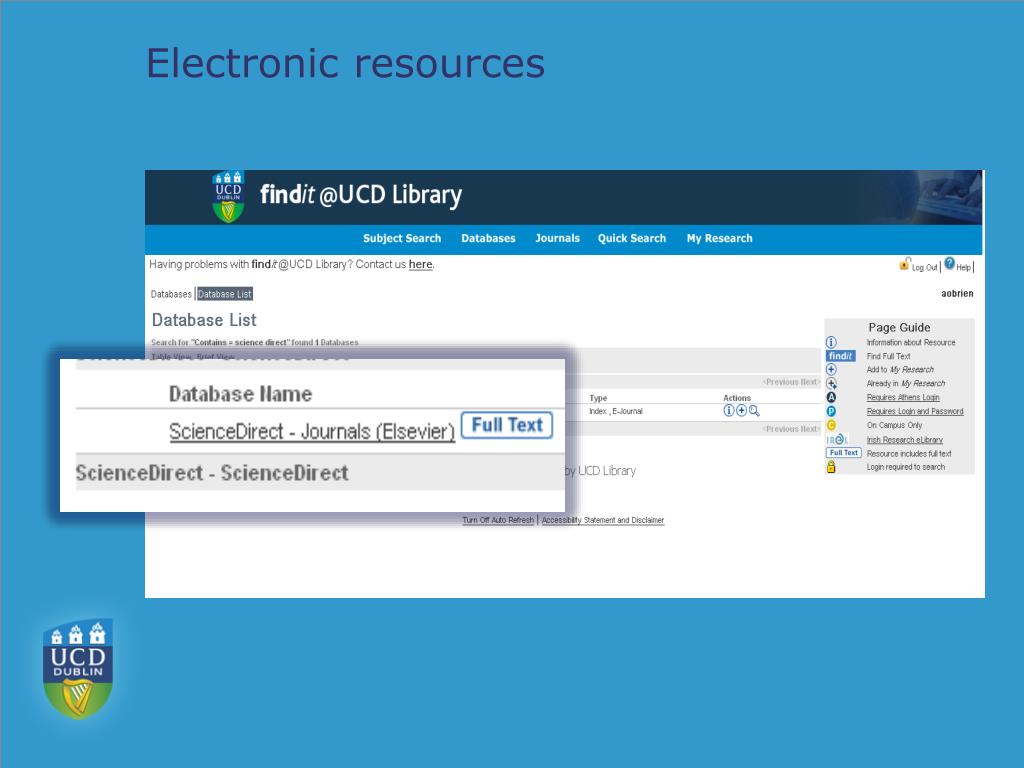Click the 'here' contact link
This screenshot has height=768, width=1024.
click(x=421, y=264)
